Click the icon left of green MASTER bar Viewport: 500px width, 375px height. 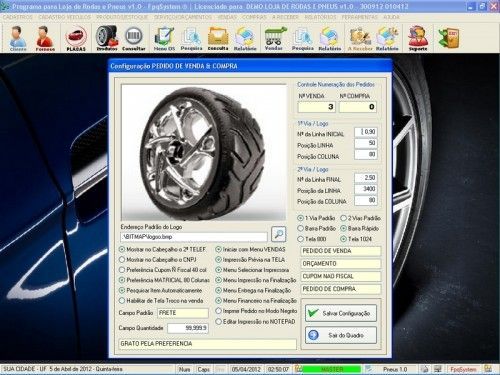point(298,369)
